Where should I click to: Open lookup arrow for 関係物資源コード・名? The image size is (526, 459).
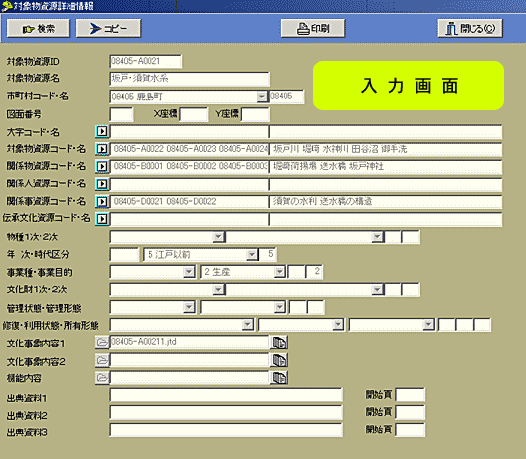pos(102,166)
